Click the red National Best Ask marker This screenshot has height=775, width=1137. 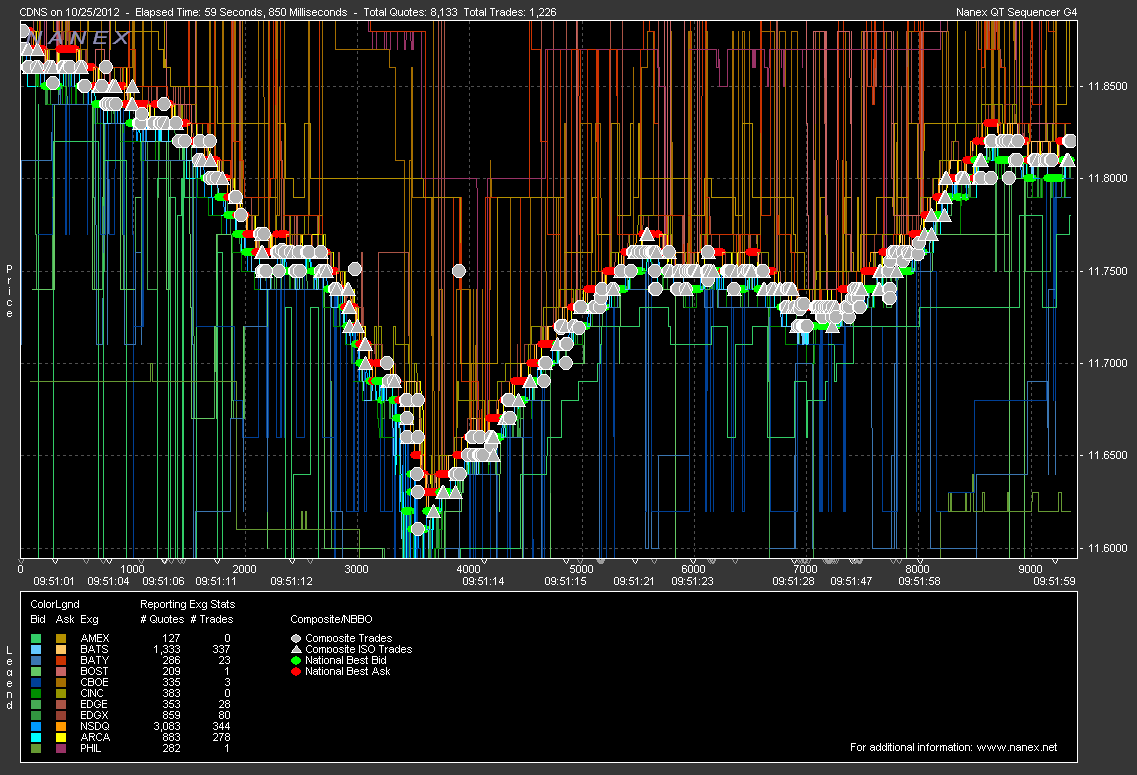pyautogui.click(x=296, y=671)
